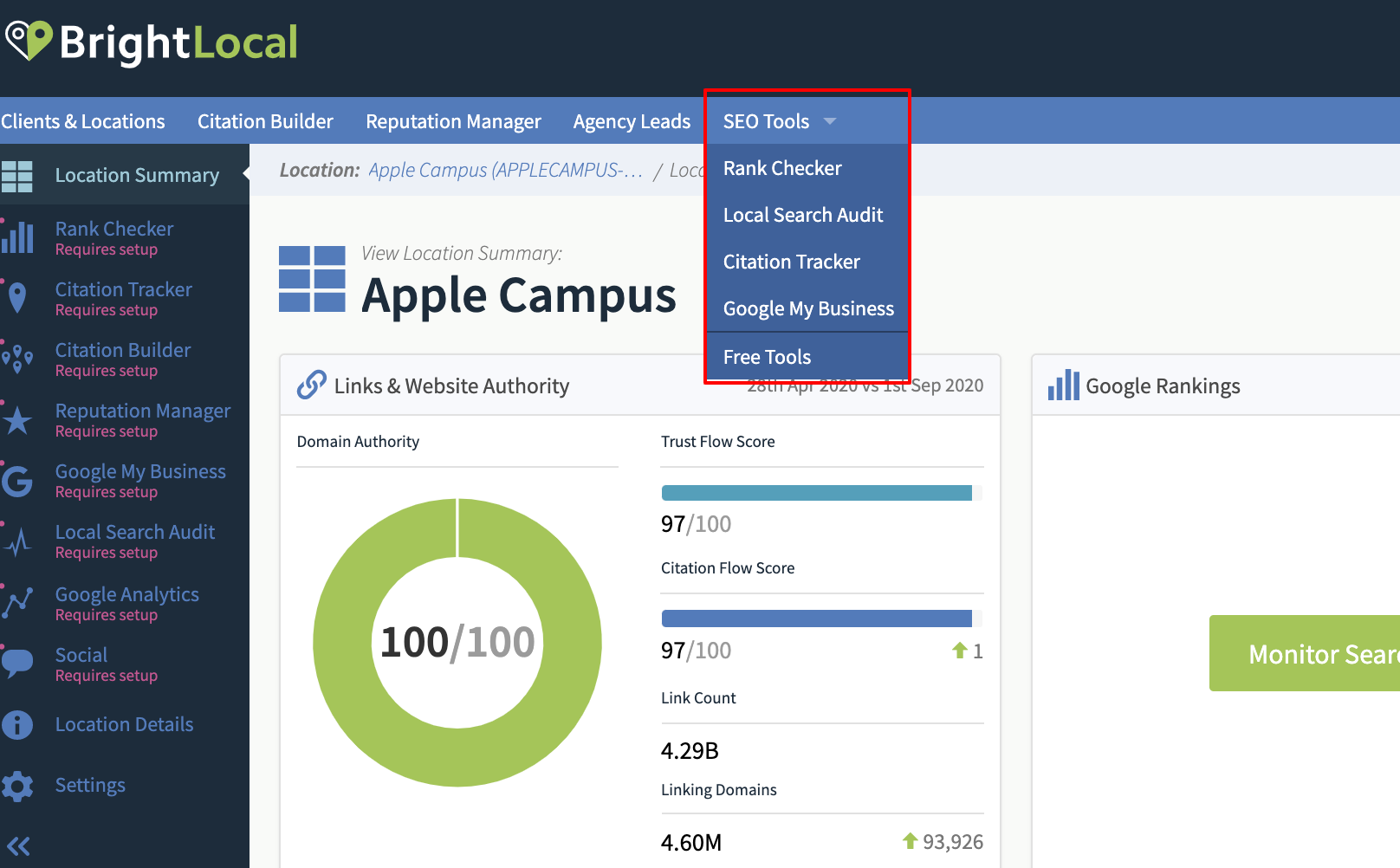Click the Domain Authority donut chart
The width and height of the screenshot is (1400, 868).
[x=457, y=642]
